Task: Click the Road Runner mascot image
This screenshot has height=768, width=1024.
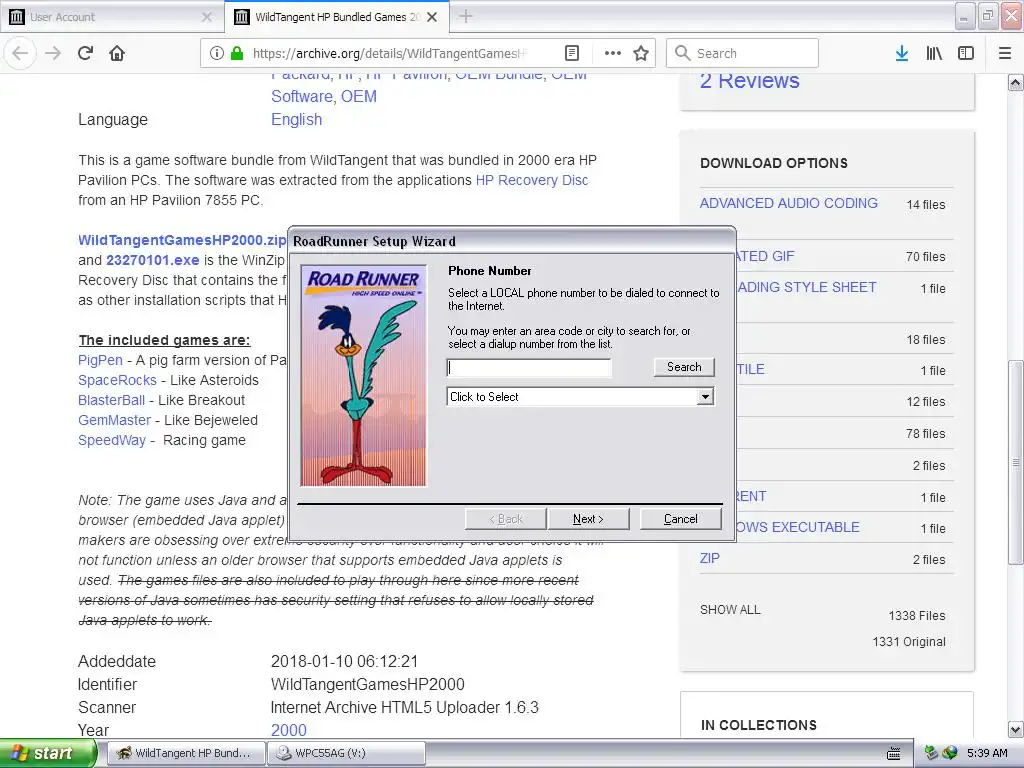Action: (364, 376)
